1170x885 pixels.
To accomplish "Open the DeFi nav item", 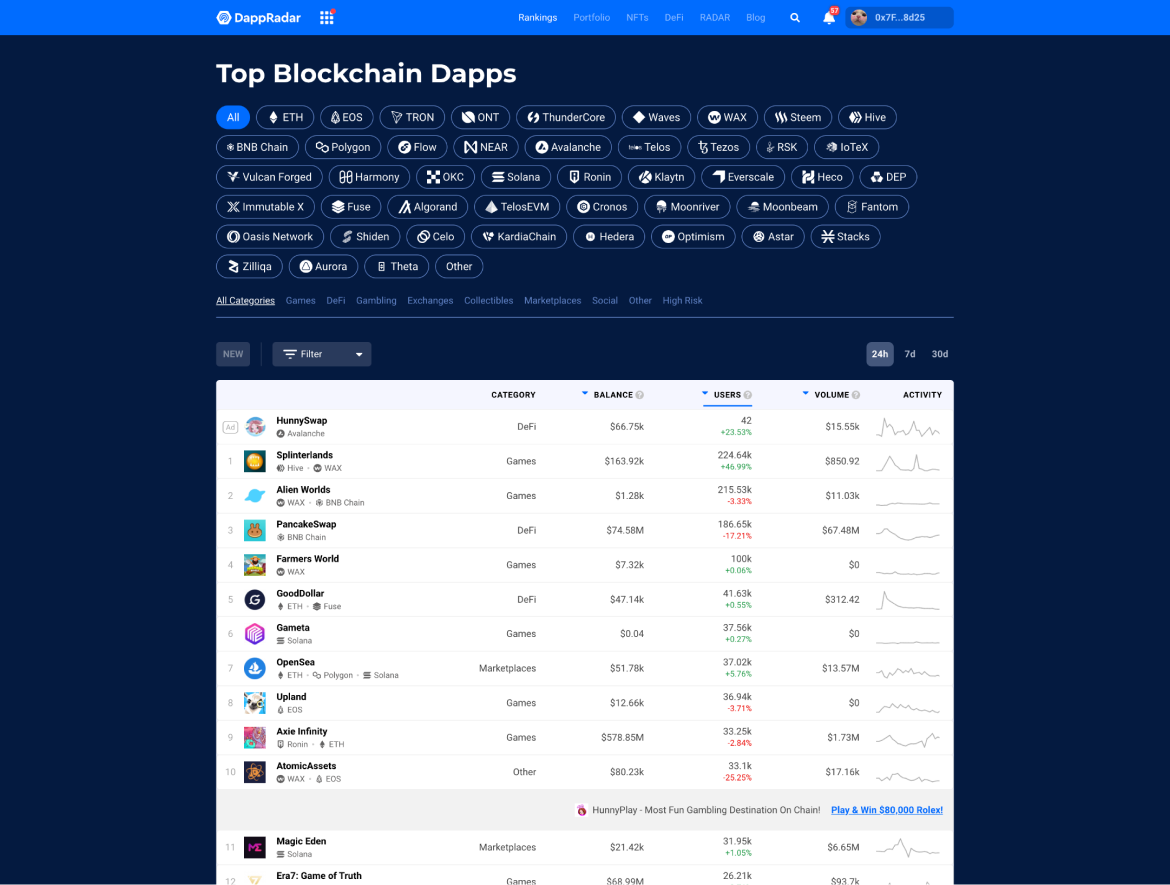I will tap(674, 17).
